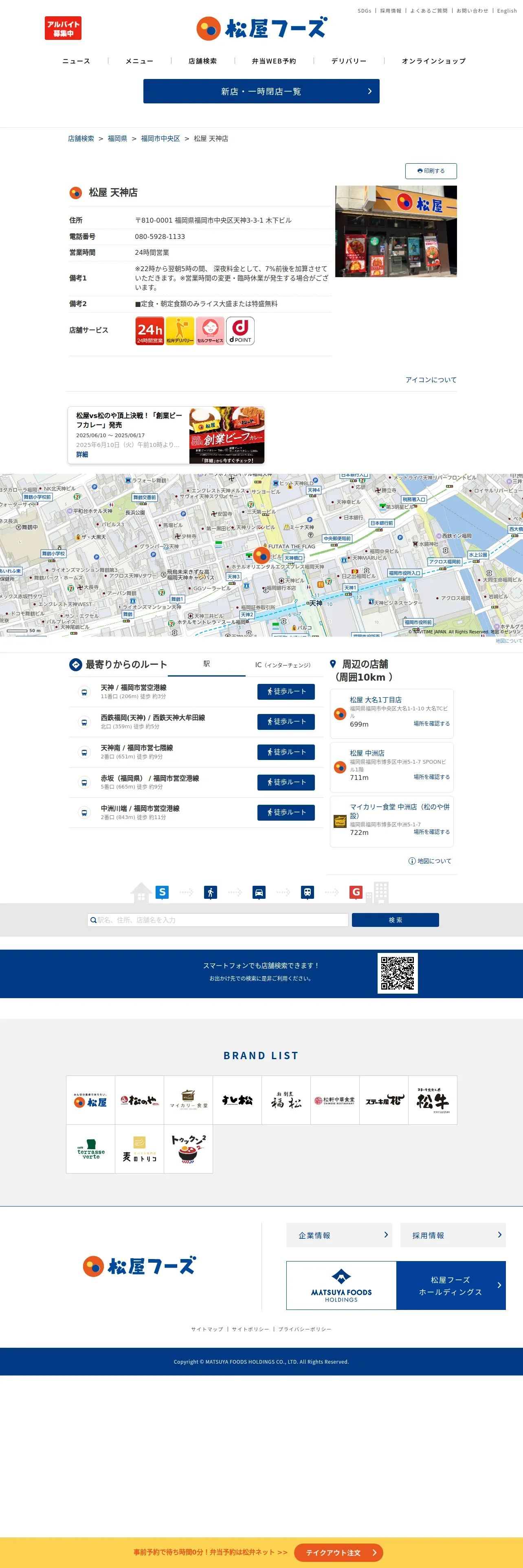
Task: Open 新店・一時閉店一覧 banner button
Action: click(x=261, y=91)
